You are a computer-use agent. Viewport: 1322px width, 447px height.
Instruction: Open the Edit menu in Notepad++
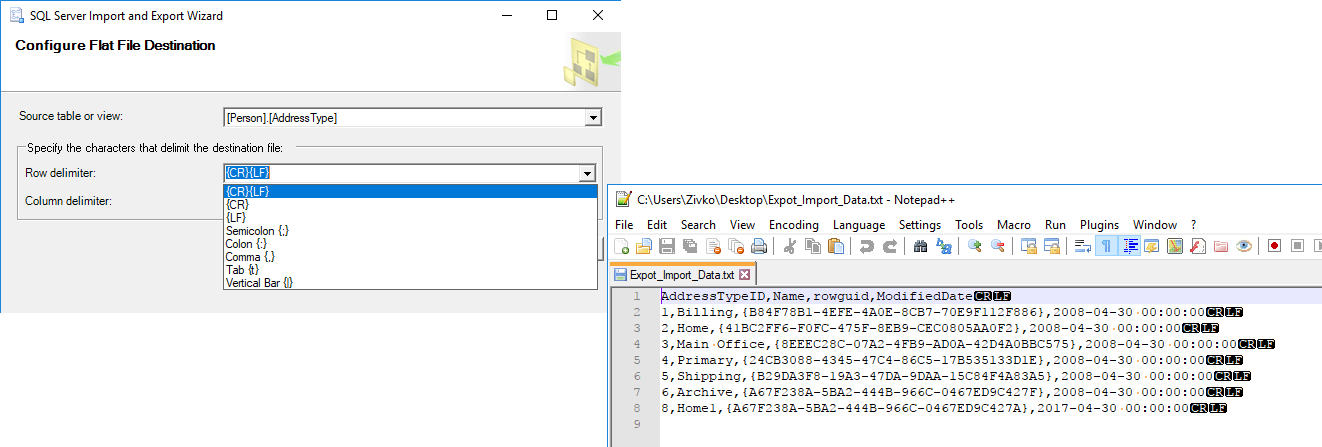tap(657, 225)
